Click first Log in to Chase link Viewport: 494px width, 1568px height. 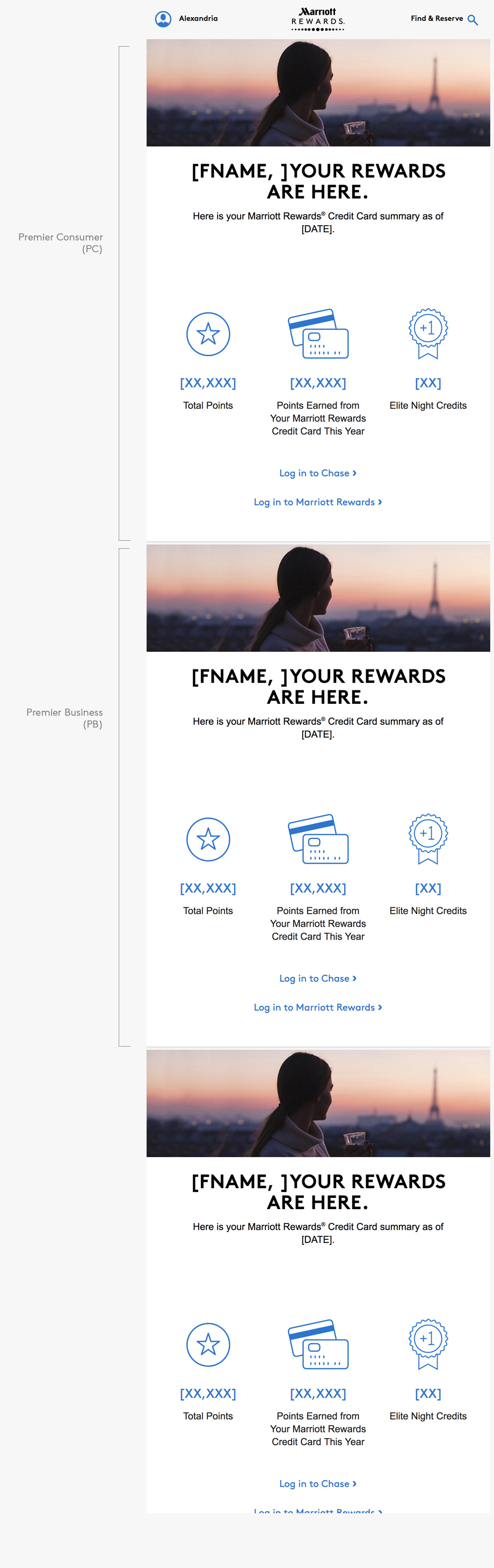tap(317, 473)
